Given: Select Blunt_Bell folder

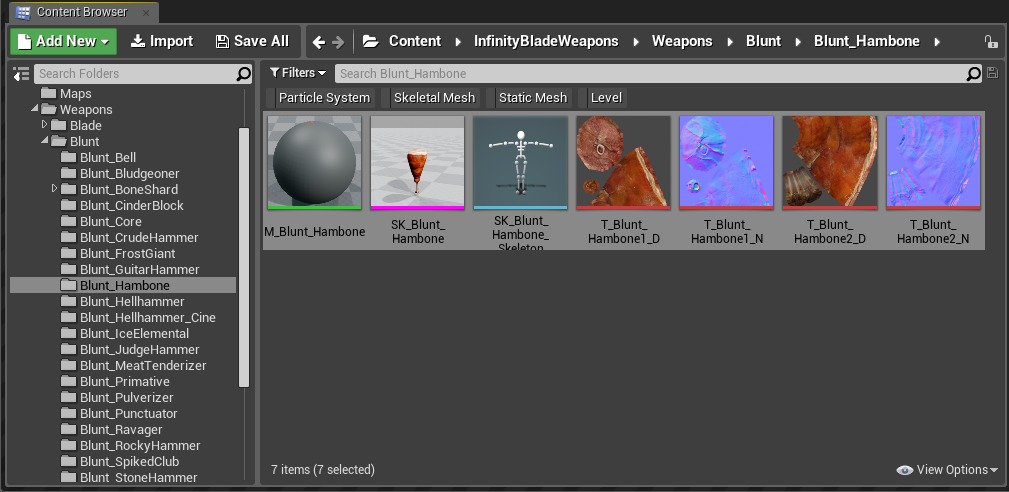Looking at the screenshot, I should [99, 158].
